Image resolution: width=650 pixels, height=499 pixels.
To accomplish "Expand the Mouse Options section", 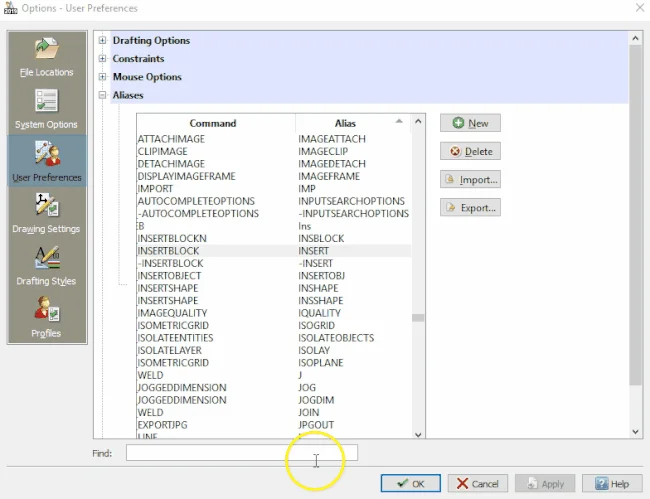I will 103,77.
